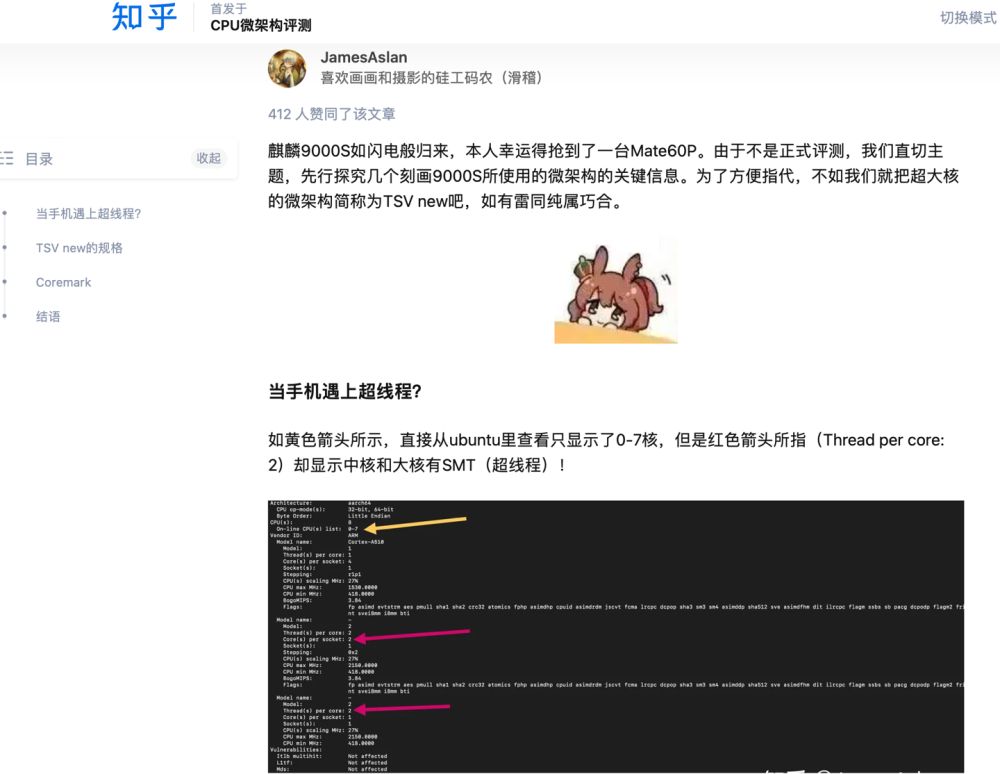Viewport: 1000px width, 774px height.
Task: Click the 目录 sidebar title text
Action: point(39,158)
